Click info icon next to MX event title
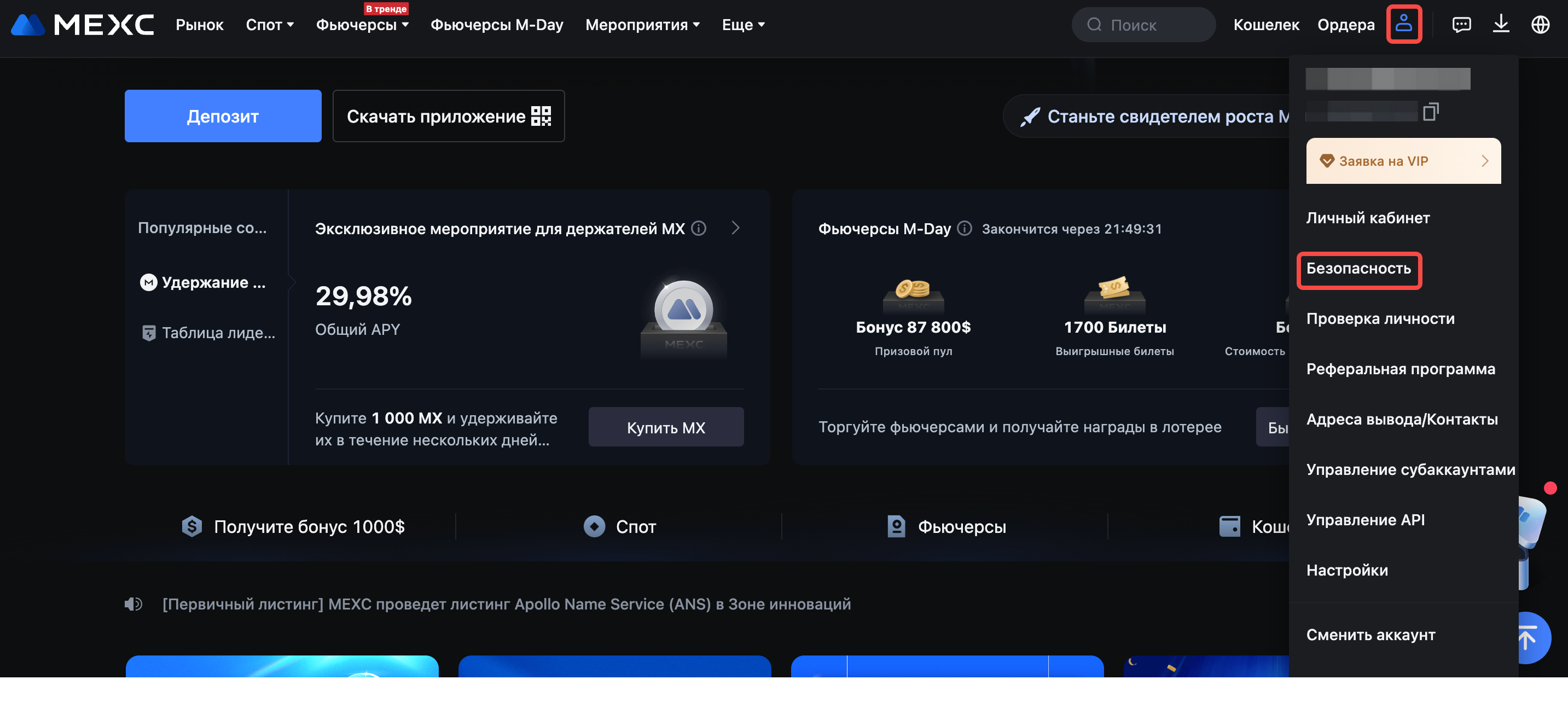Screen dimensions: 1568x708 (699, 228)
